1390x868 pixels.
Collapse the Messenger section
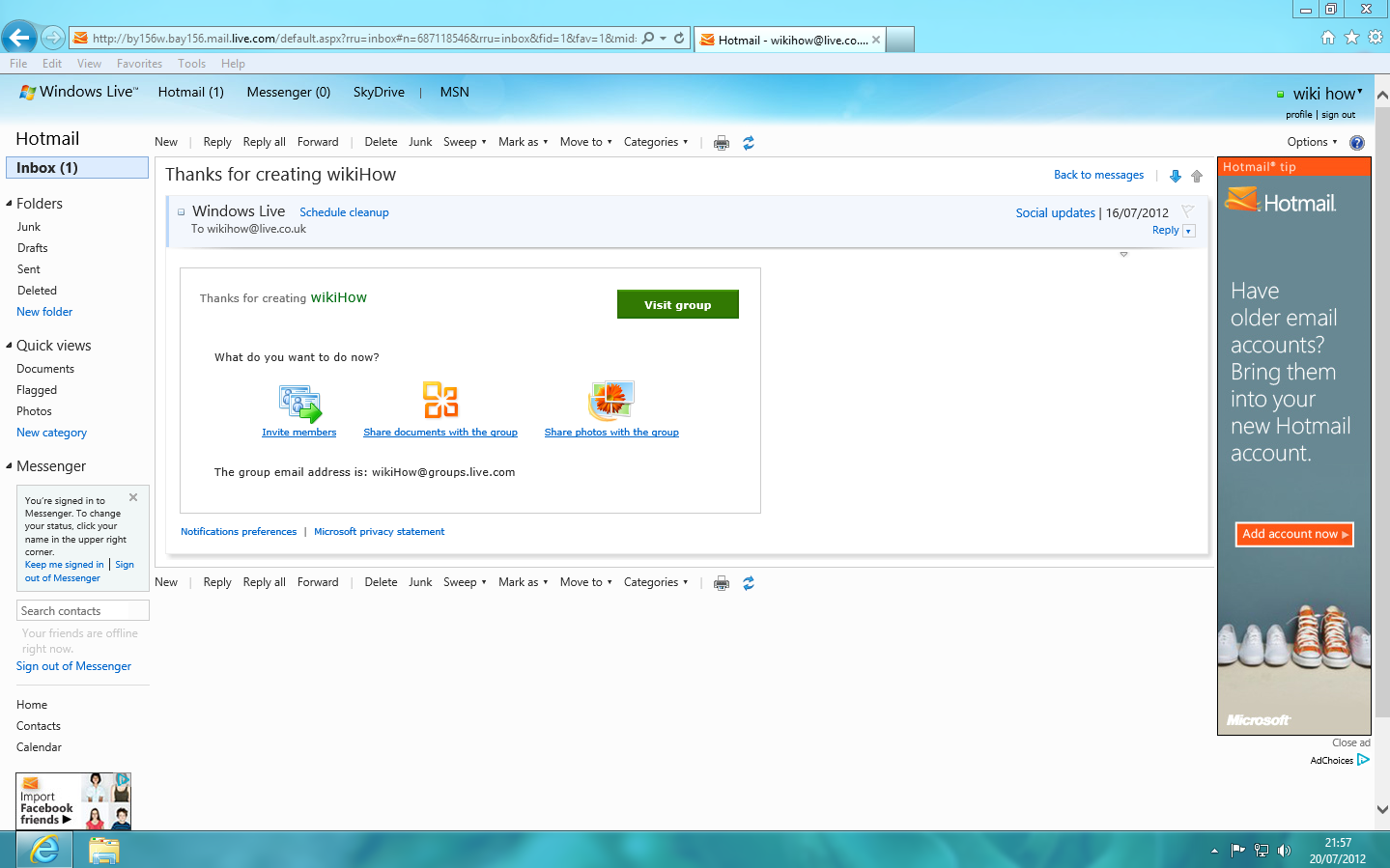click(x=9, y=465)
